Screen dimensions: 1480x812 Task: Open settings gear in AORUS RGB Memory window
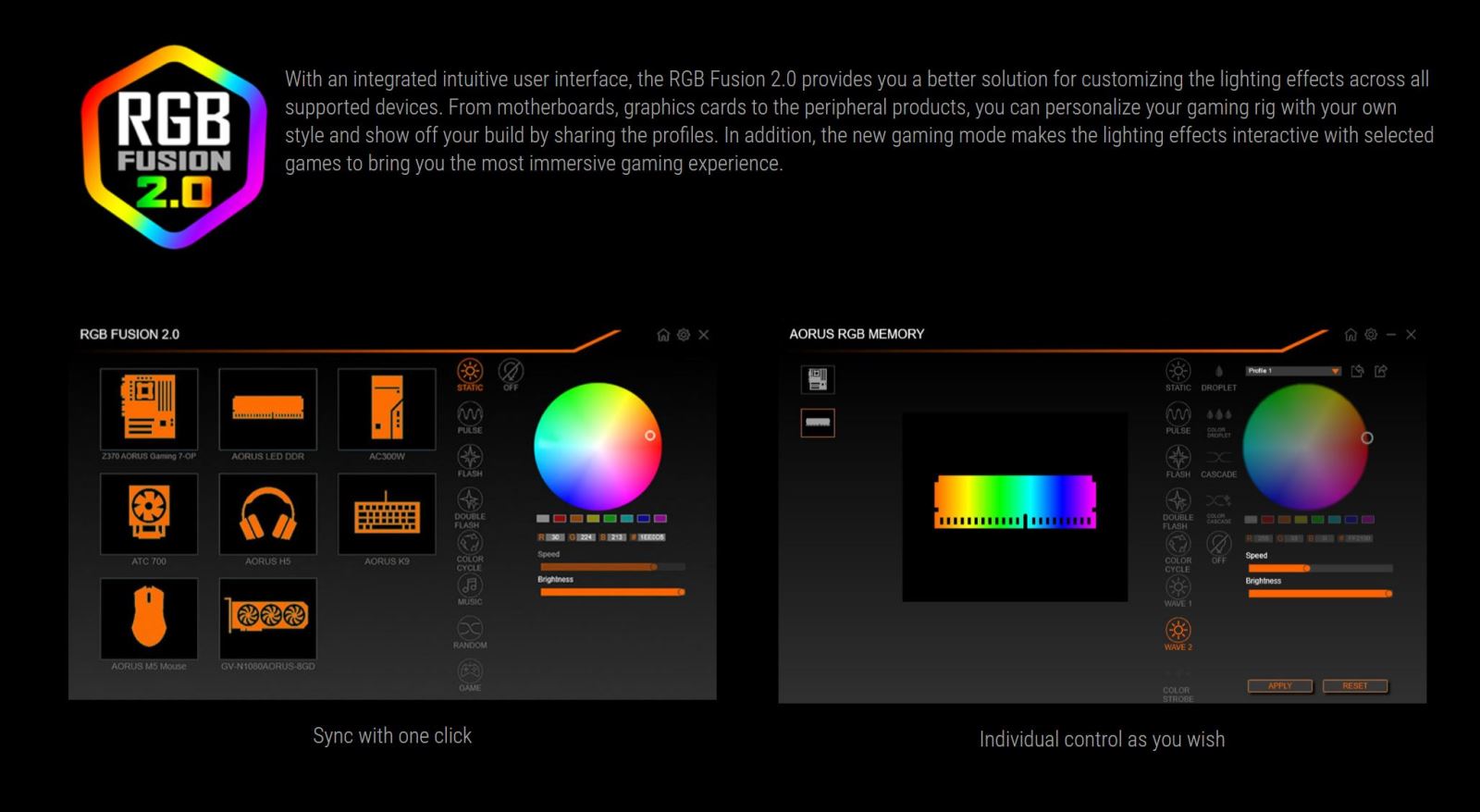pos(1371,335)
